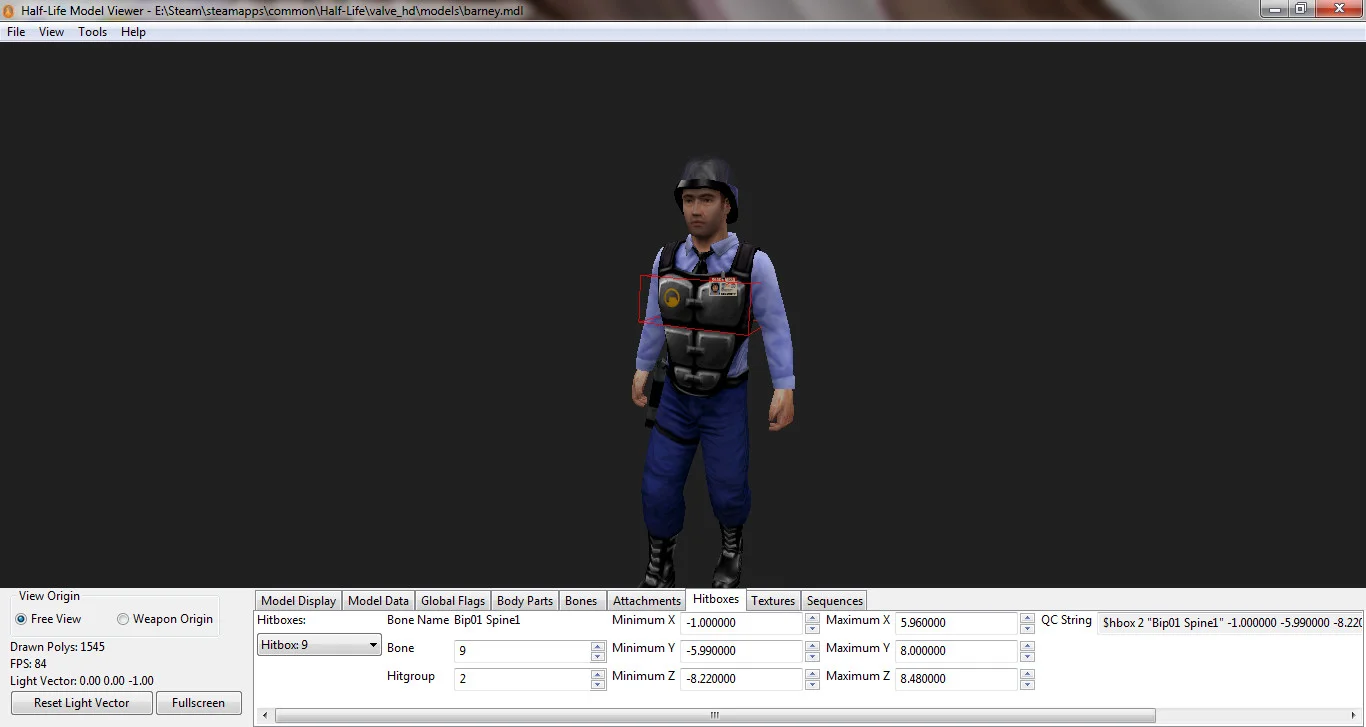Click the Half-Life Model Viewer title icon
1366x727 pixels.
click(x=8, y=10)
